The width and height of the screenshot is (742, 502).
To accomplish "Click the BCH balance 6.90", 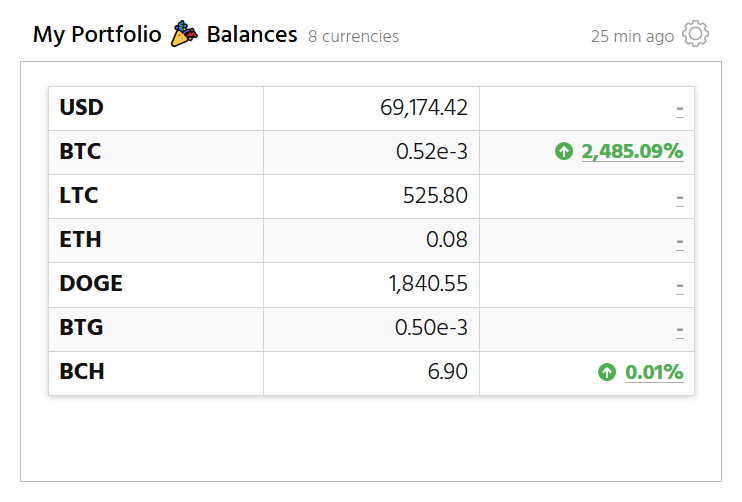I will click(447, 372).
